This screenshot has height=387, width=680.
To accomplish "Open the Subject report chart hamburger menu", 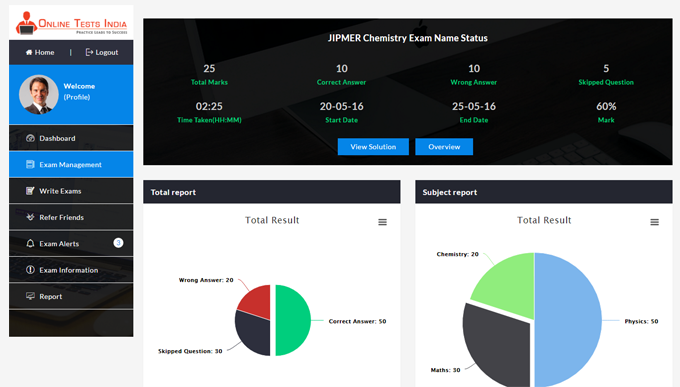I will coord(654,222).
